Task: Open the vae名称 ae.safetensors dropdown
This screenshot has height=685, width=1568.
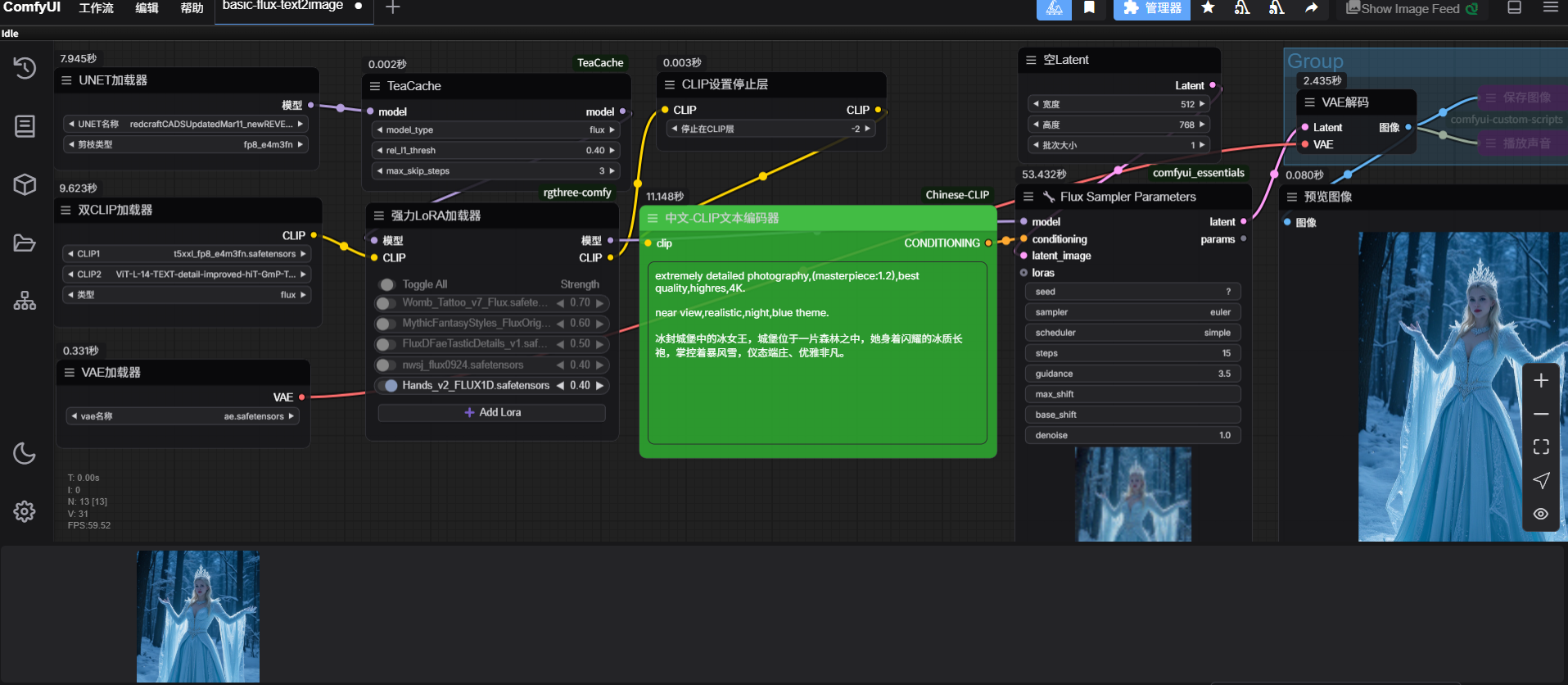Action: (x=183, y=416)
